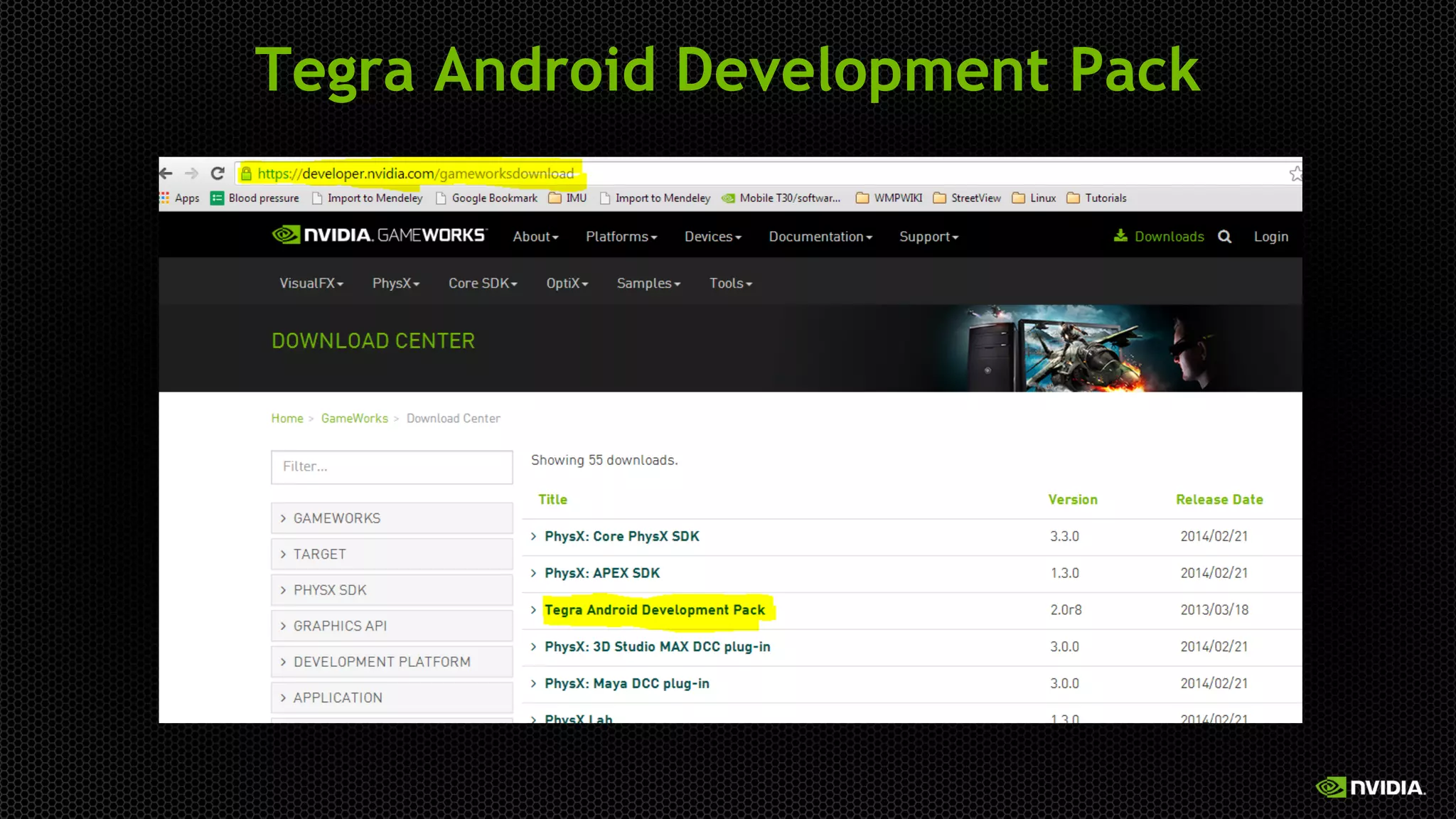1456x819 pixels.
Task: Click the address bar URL
Action: click(x=415, y=173)
